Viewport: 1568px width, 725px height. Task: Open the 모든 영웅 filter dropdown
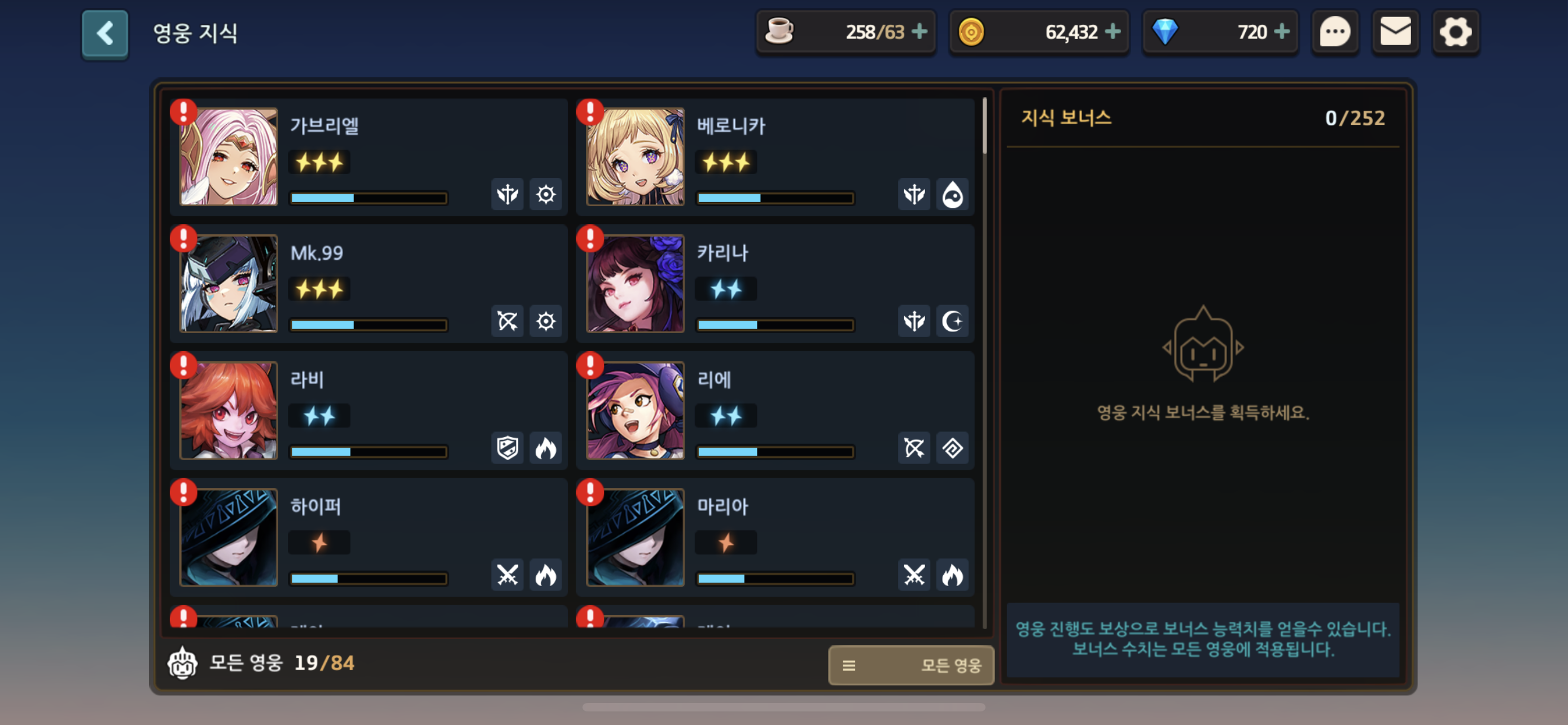point(910,665)
